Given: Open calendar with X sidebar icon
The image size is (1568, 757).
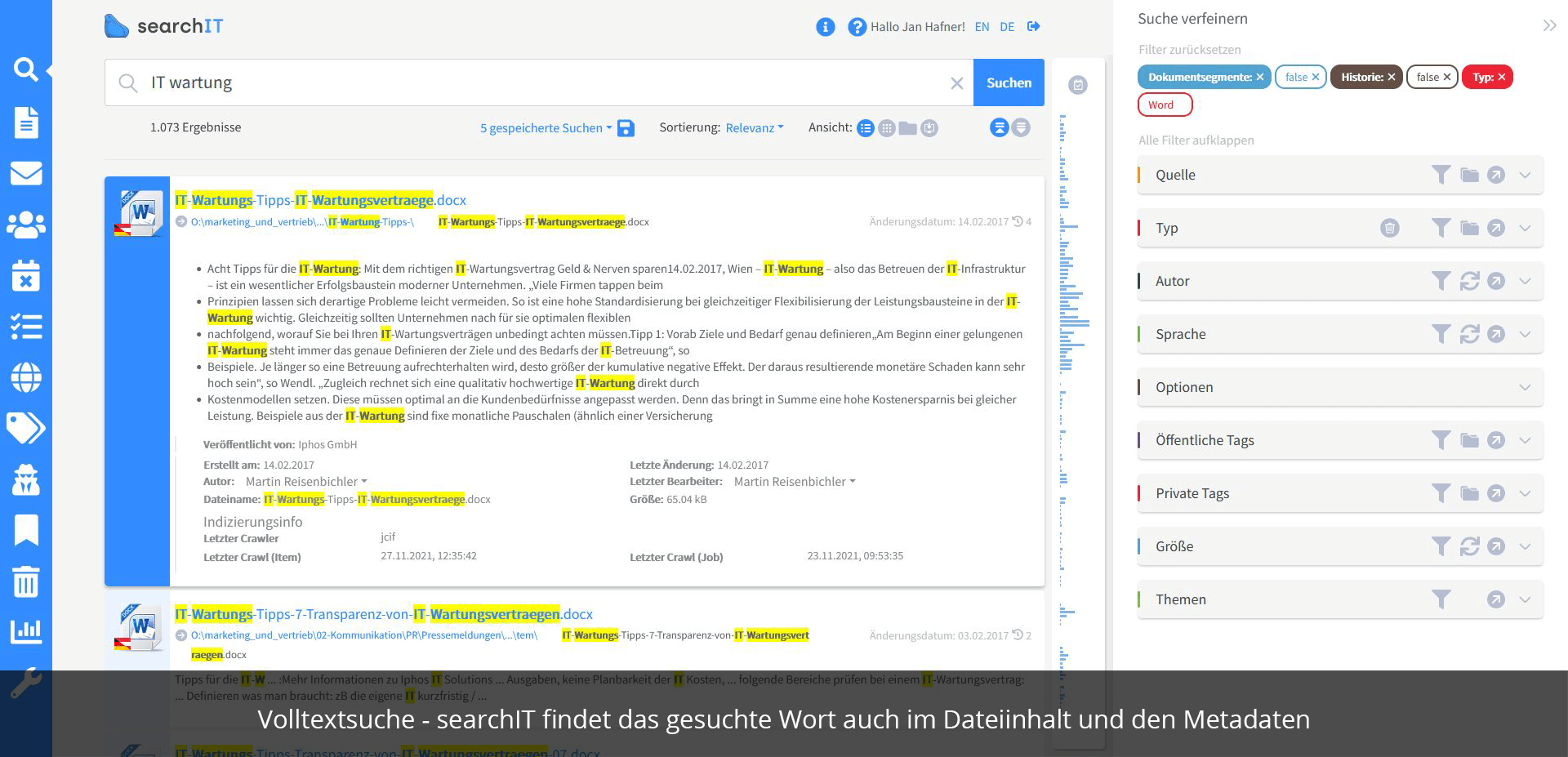Looking at the screenshot, I should point(25,276).
